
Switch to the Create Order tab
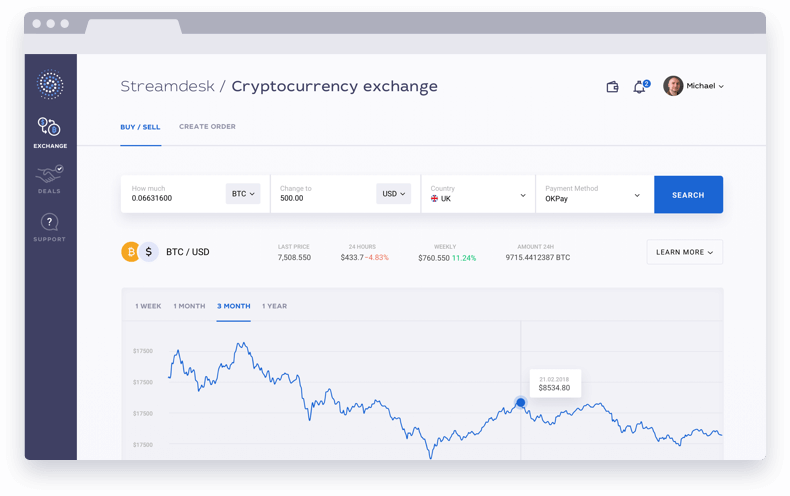pyautogui.click(x=207, y=127)
